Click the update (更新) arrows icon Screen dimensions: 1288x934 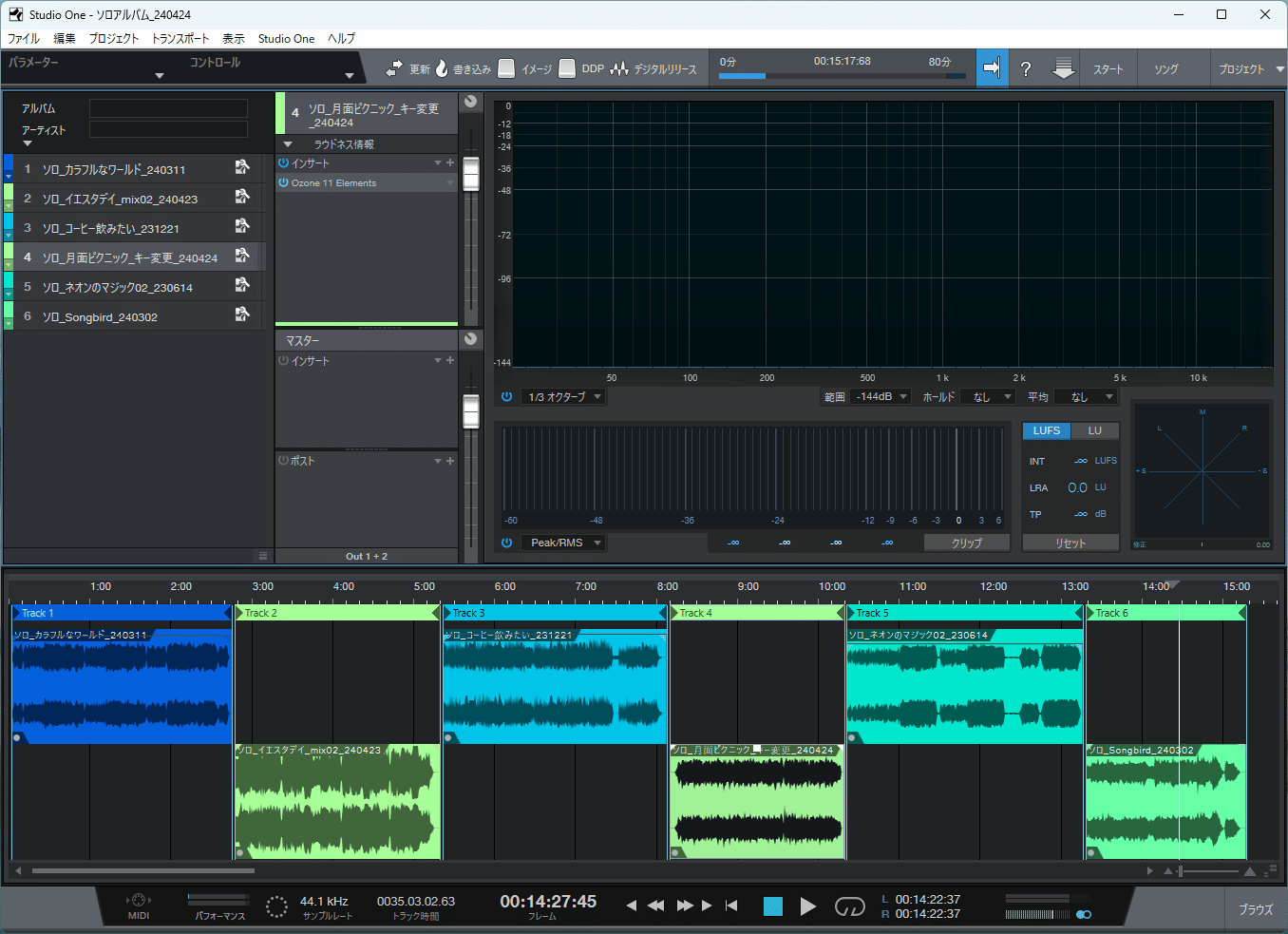[x=394, y=68]
